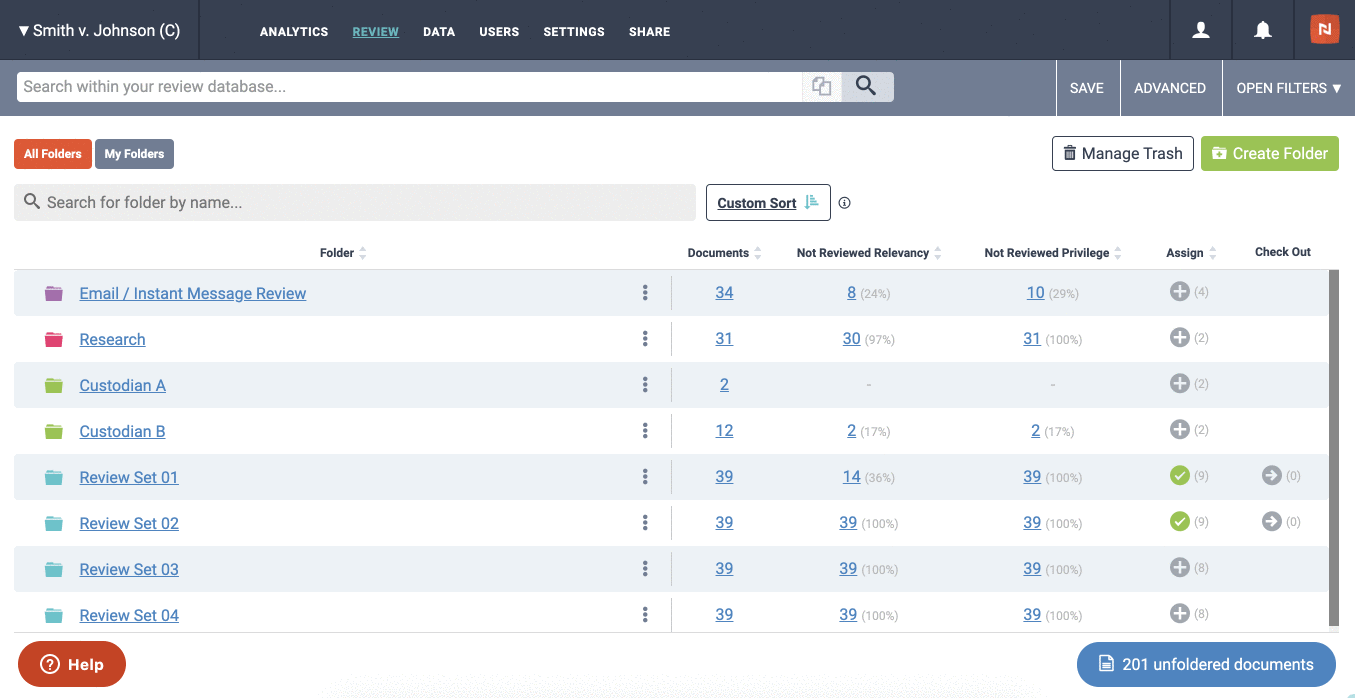
Task: Toggle the My Folders filter
Action: 134,154
